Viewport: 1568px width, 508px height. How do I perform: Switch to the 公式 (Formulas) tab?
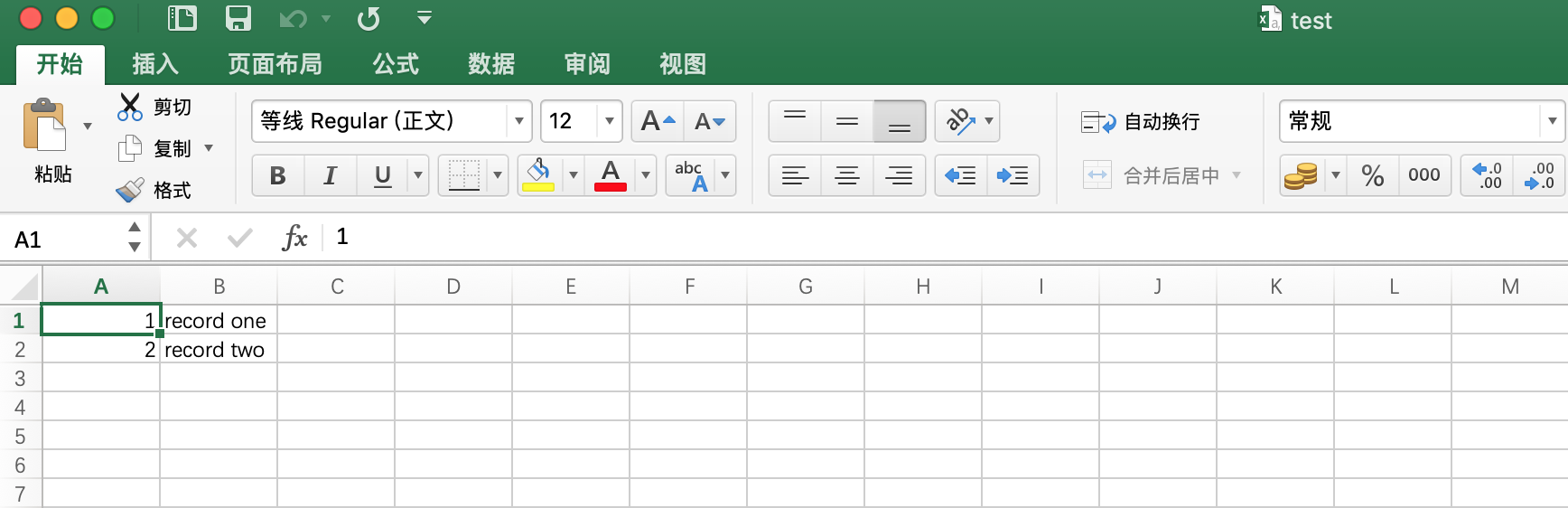click(x=396, y=64)
